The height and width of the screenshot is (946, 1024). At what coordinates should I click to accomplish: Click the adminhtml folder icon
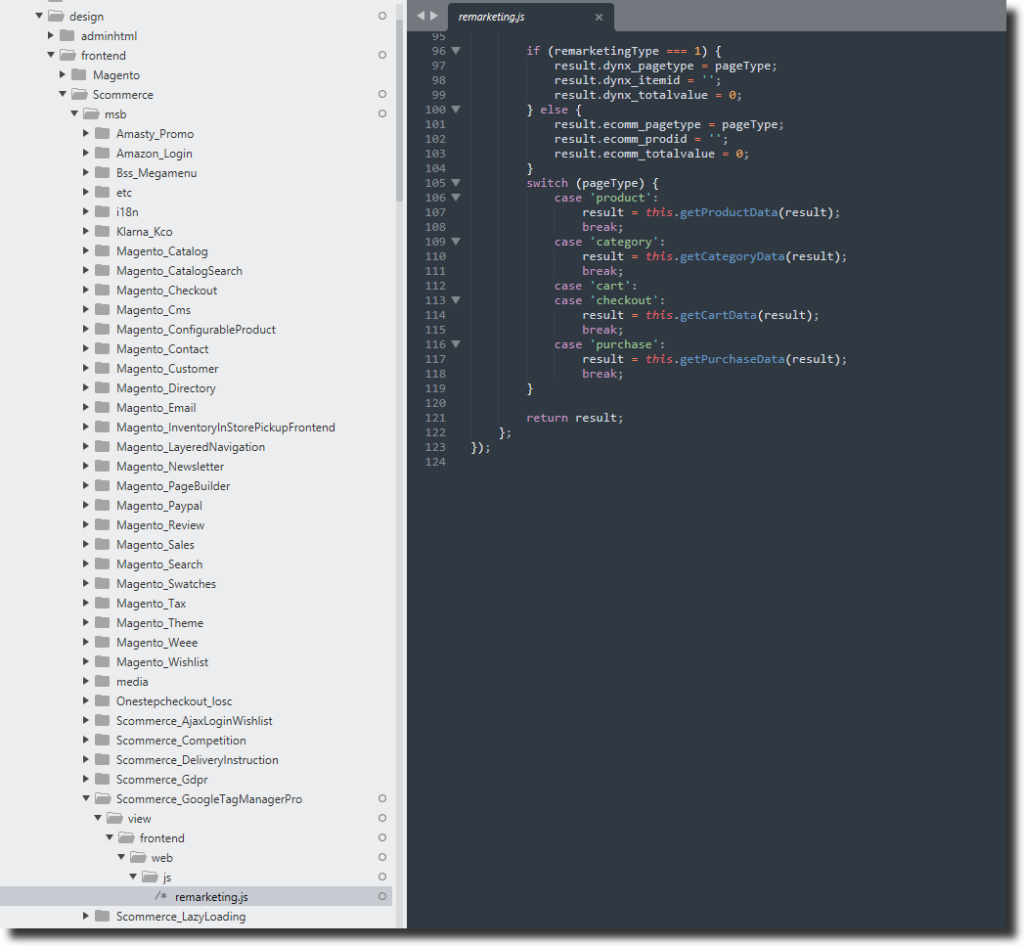click(x=67, y=36)
